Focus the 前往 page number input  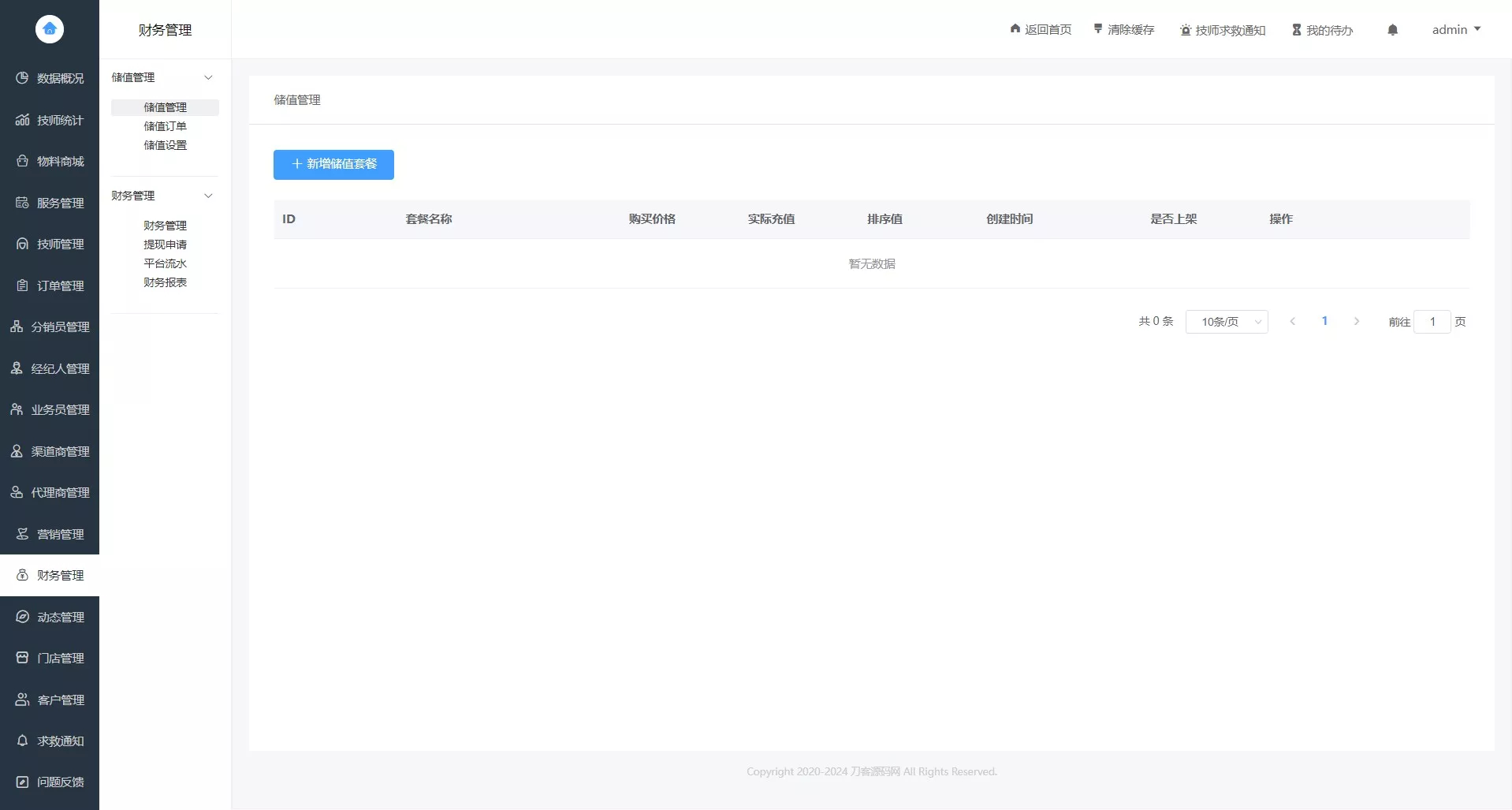tap(1432, 322)
